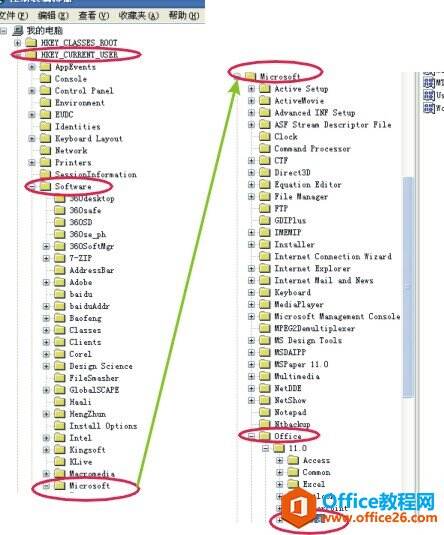Select the 我的电脑 computer icon

(17, 31)
